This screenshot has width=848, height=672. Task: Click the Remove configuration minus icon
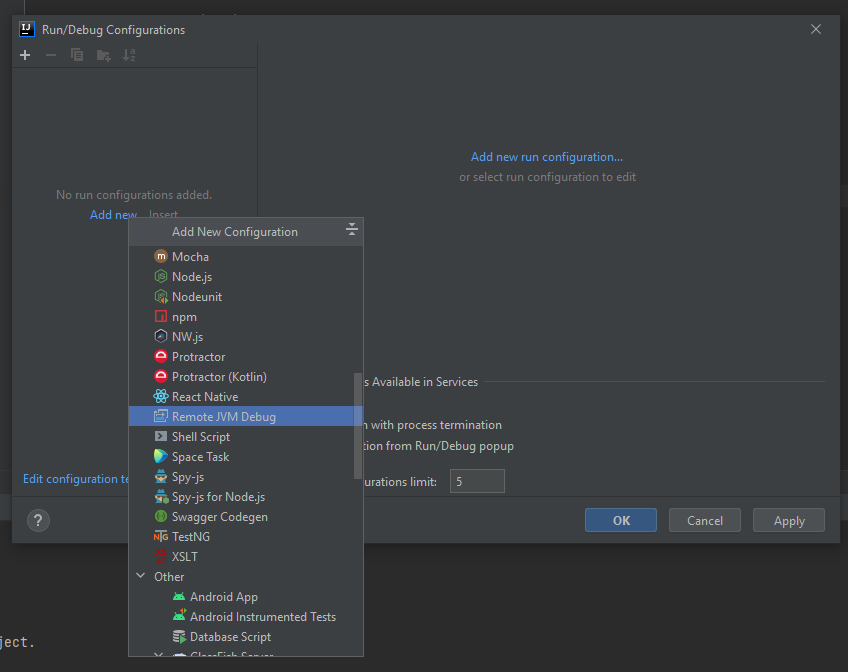coord(51,55)
